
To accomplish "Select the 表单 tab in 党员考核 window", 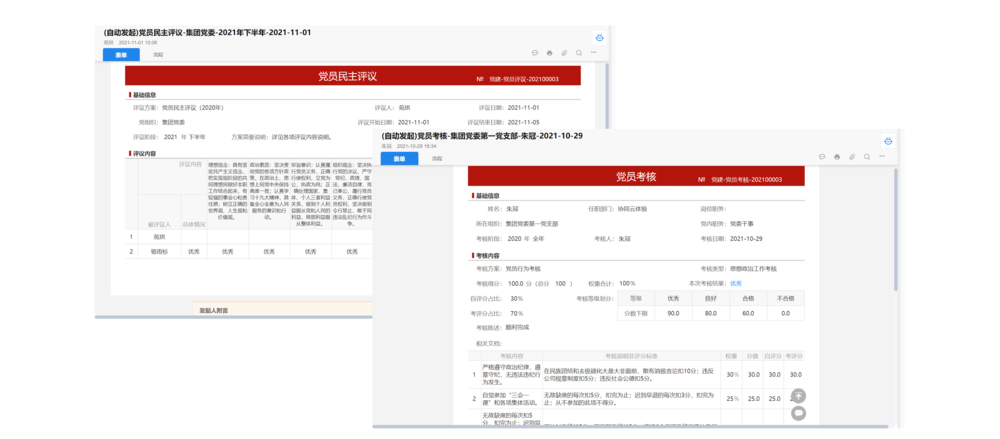I will click(398, 158).
